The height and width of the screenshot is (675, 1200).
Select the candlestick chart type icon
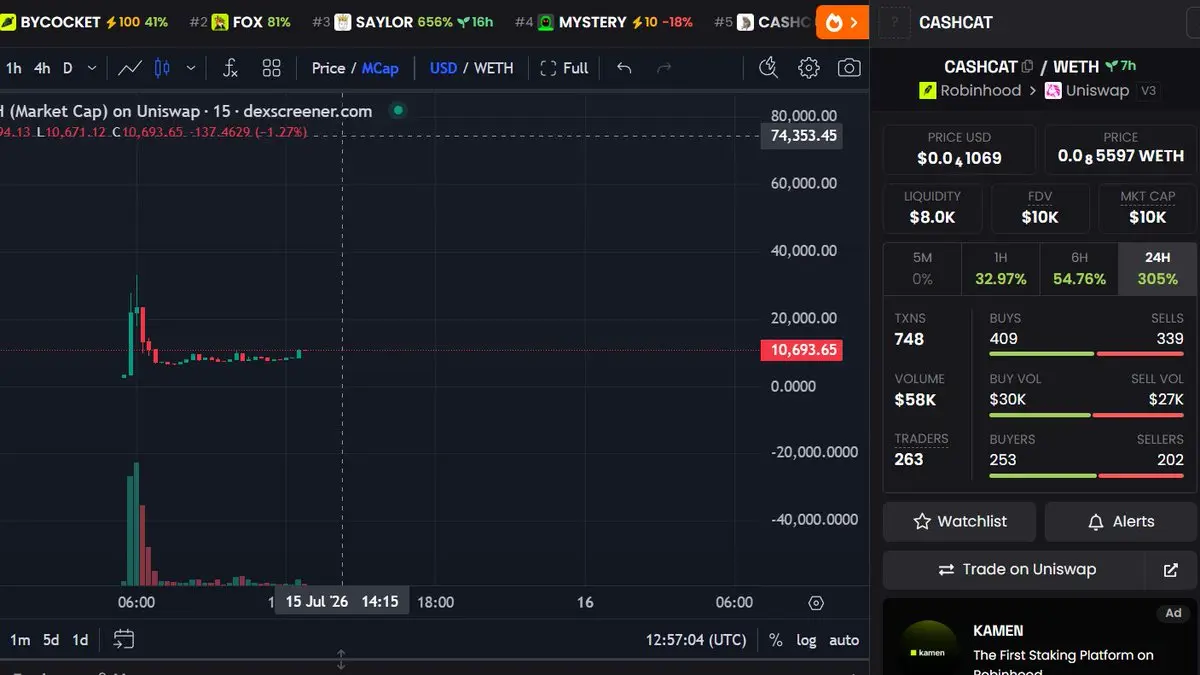[162, 68]
